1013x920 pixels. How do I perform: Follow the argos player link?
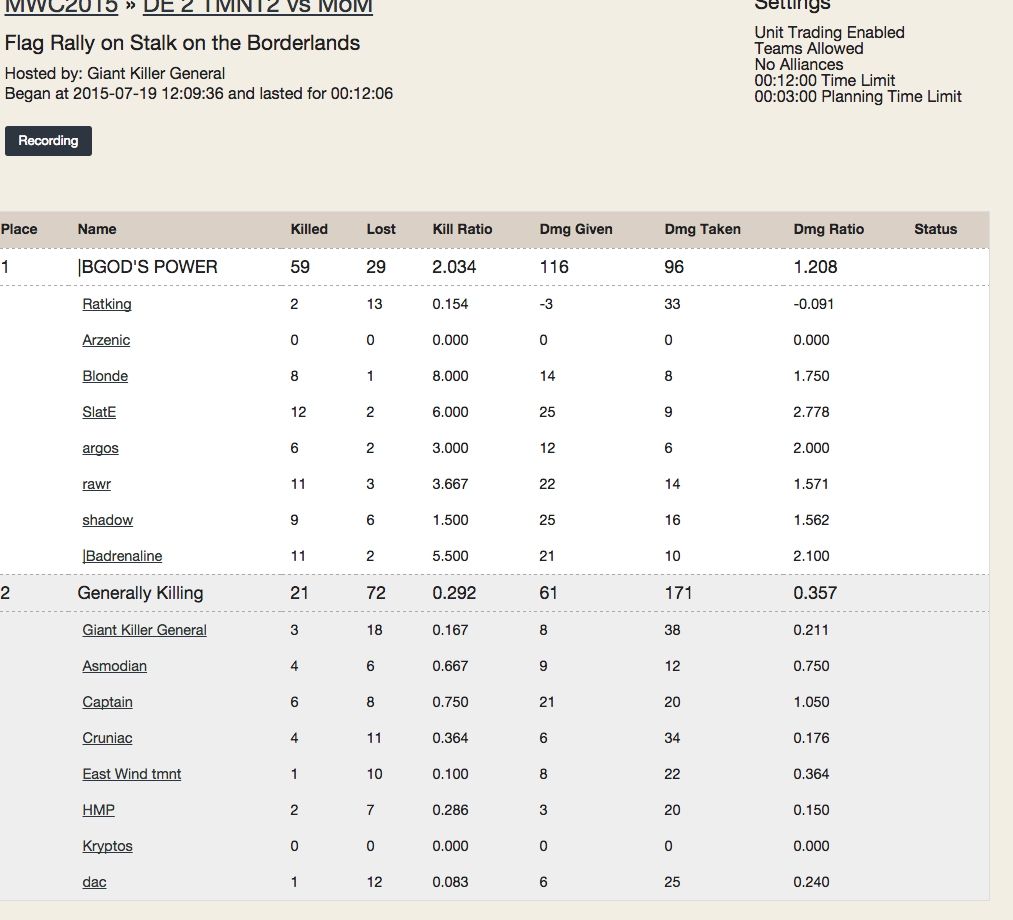pyautogui.click(x=100, y=448)
